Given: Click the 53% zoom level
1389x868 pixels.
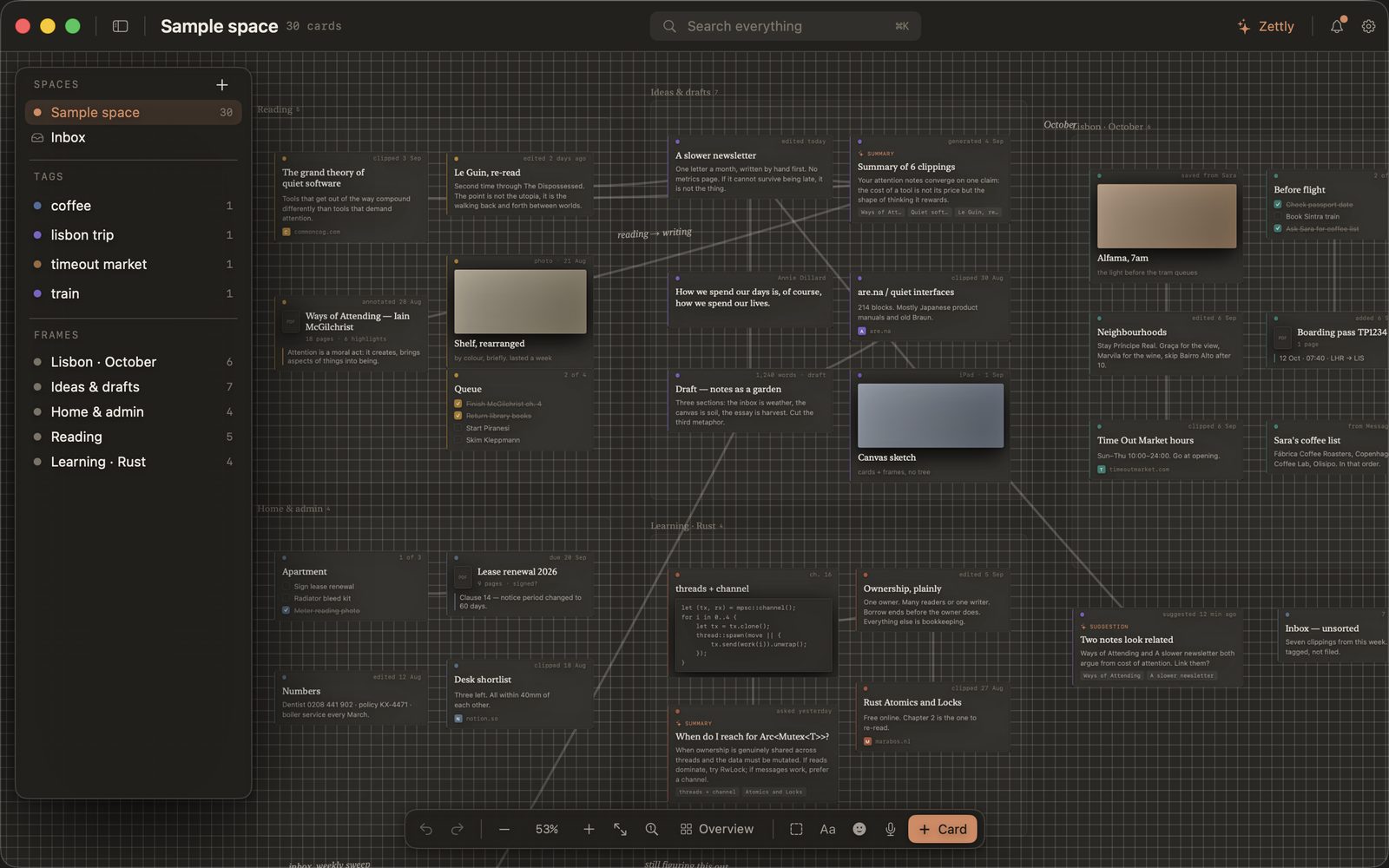Looking at the screenshot, I should [x=547, y=829].
